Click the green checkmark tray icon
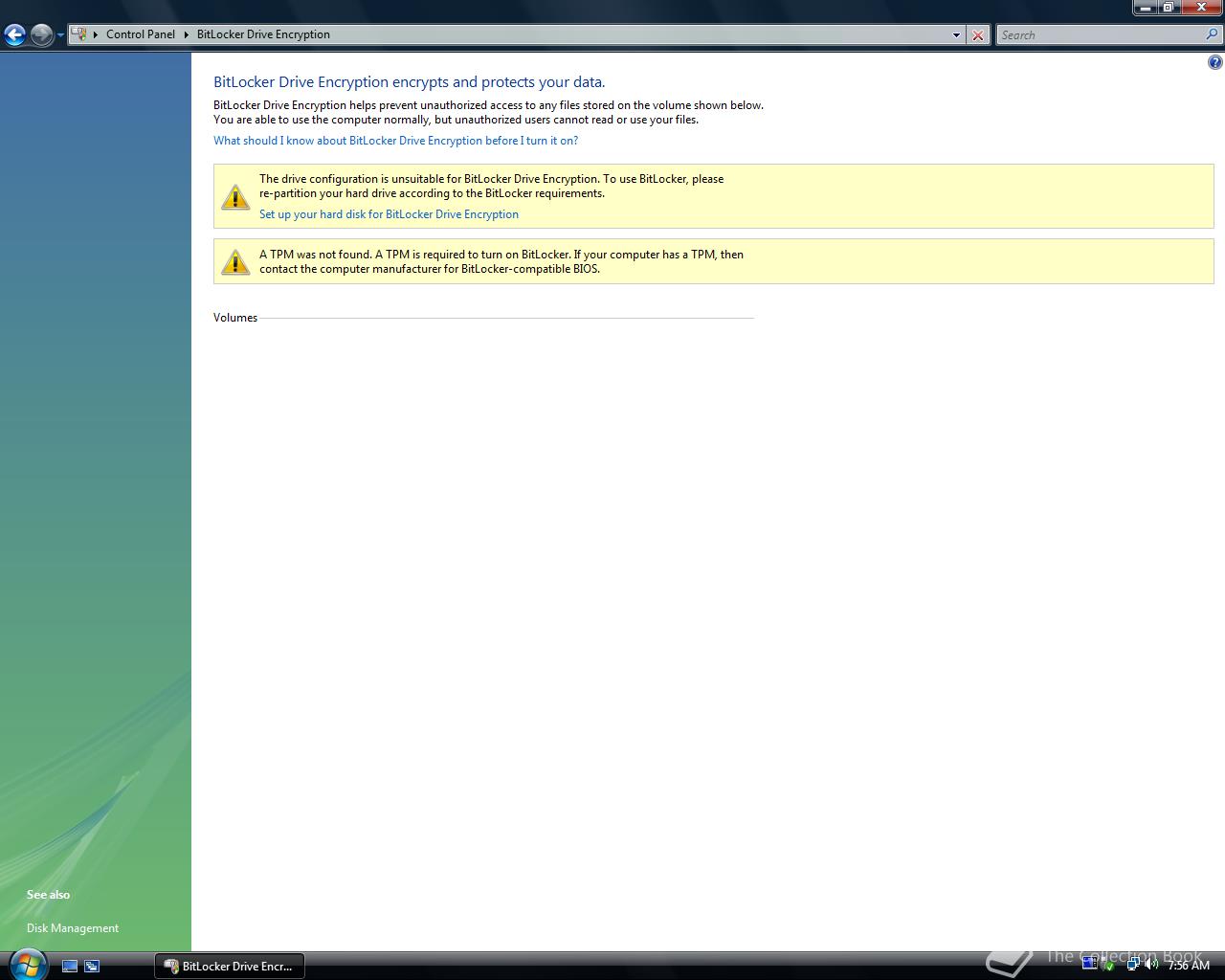 [1109, 966]
